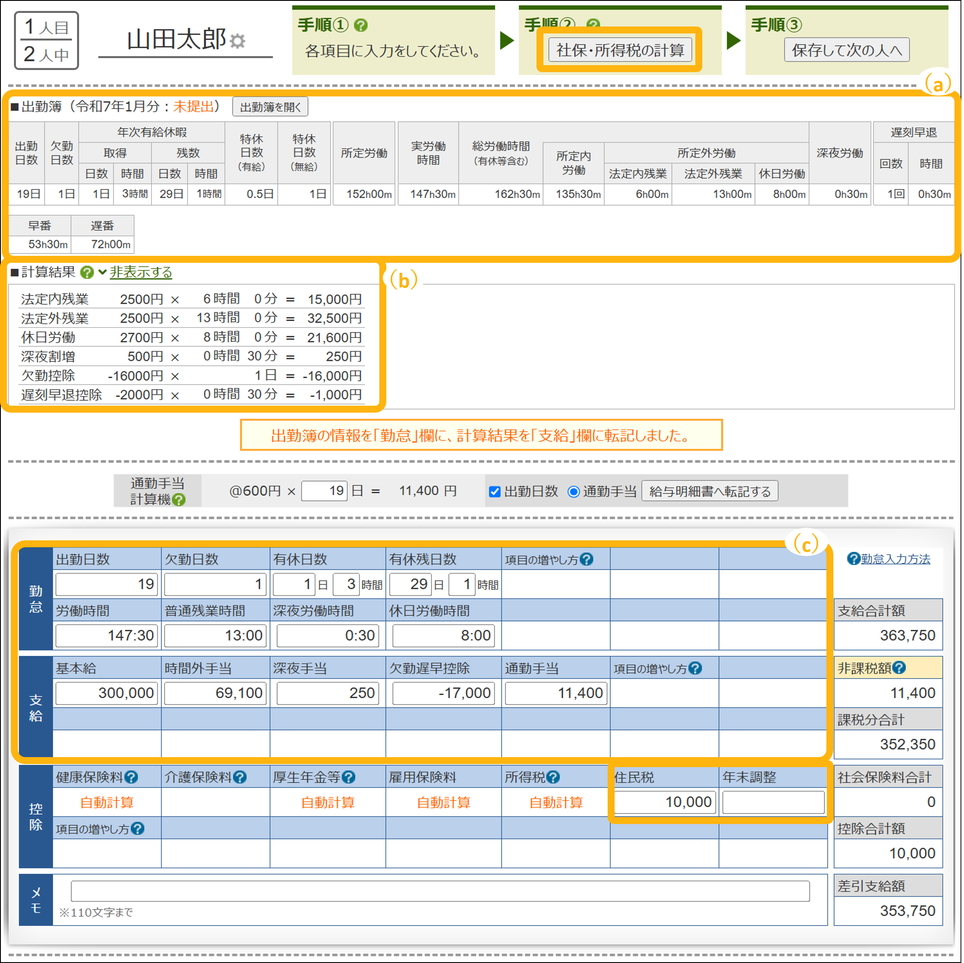This screenshot has width=964, height=963.
Task: Open the 勤怠入力方法 link
Action: [x=888, y=559]
